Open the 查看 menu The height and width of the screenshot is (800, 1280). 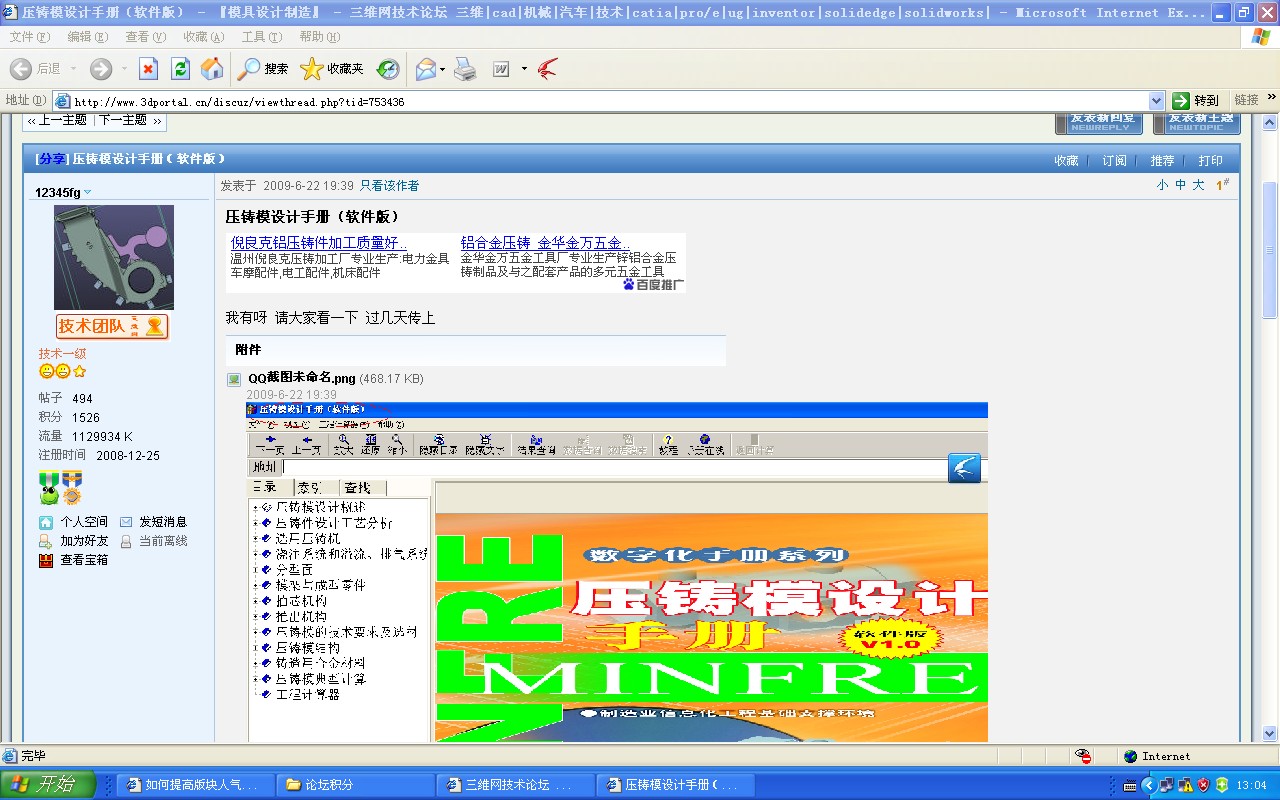(146, 37)
